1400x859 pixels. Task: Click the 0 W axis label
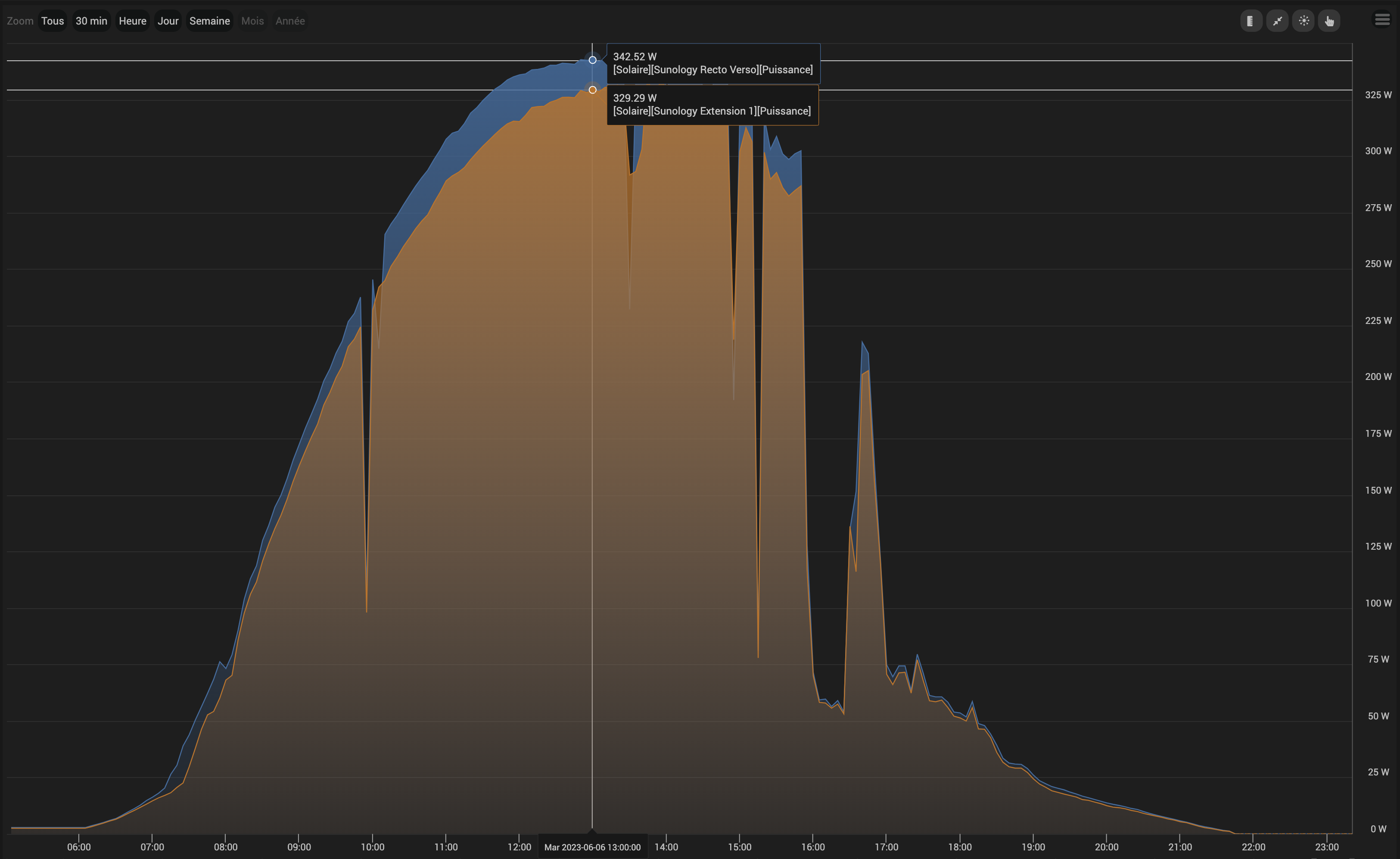1378,829
